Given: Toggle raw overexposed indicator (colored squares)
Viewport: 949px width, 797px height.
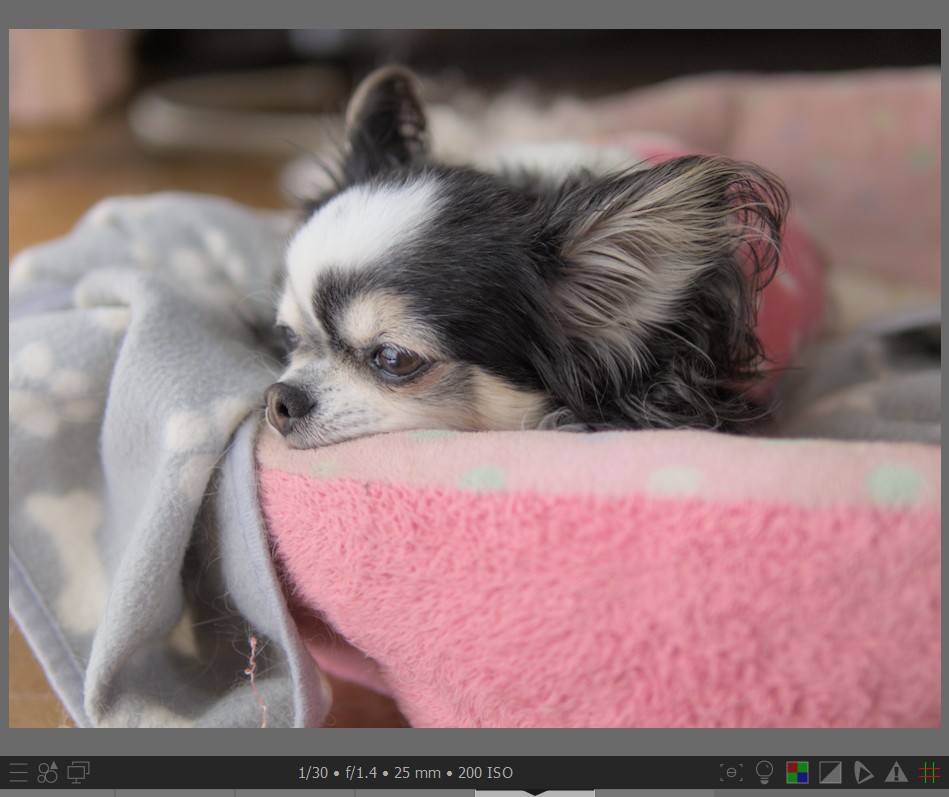Looking at the screenshot, I should [x=797, y=773].
